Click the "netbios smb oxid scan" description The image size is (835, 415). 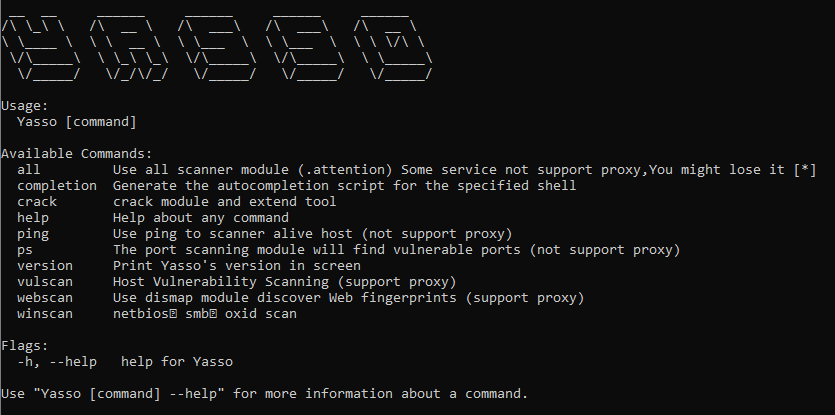[x=204, y=314]
